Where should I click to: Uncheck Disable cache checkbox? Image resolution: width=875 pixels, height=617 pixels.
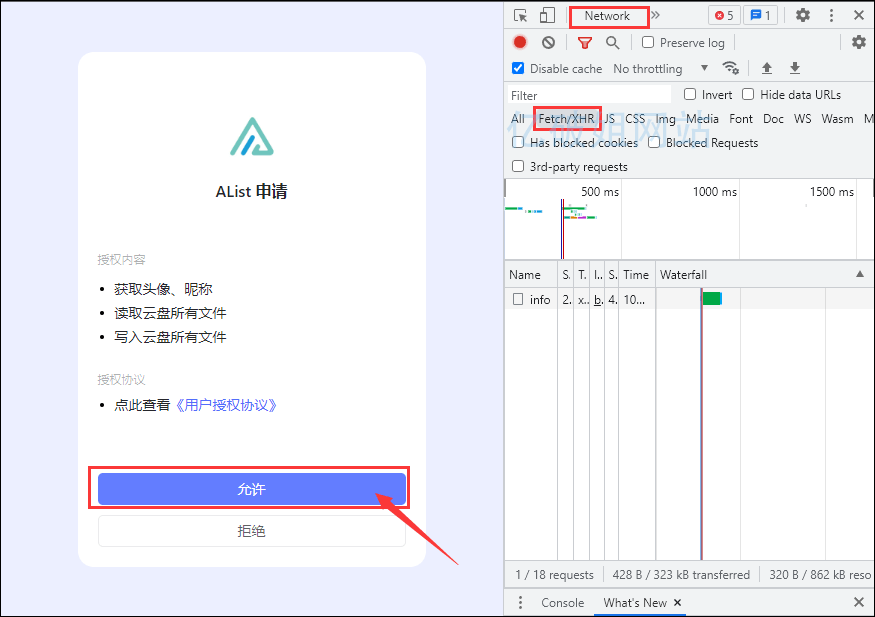518,68
